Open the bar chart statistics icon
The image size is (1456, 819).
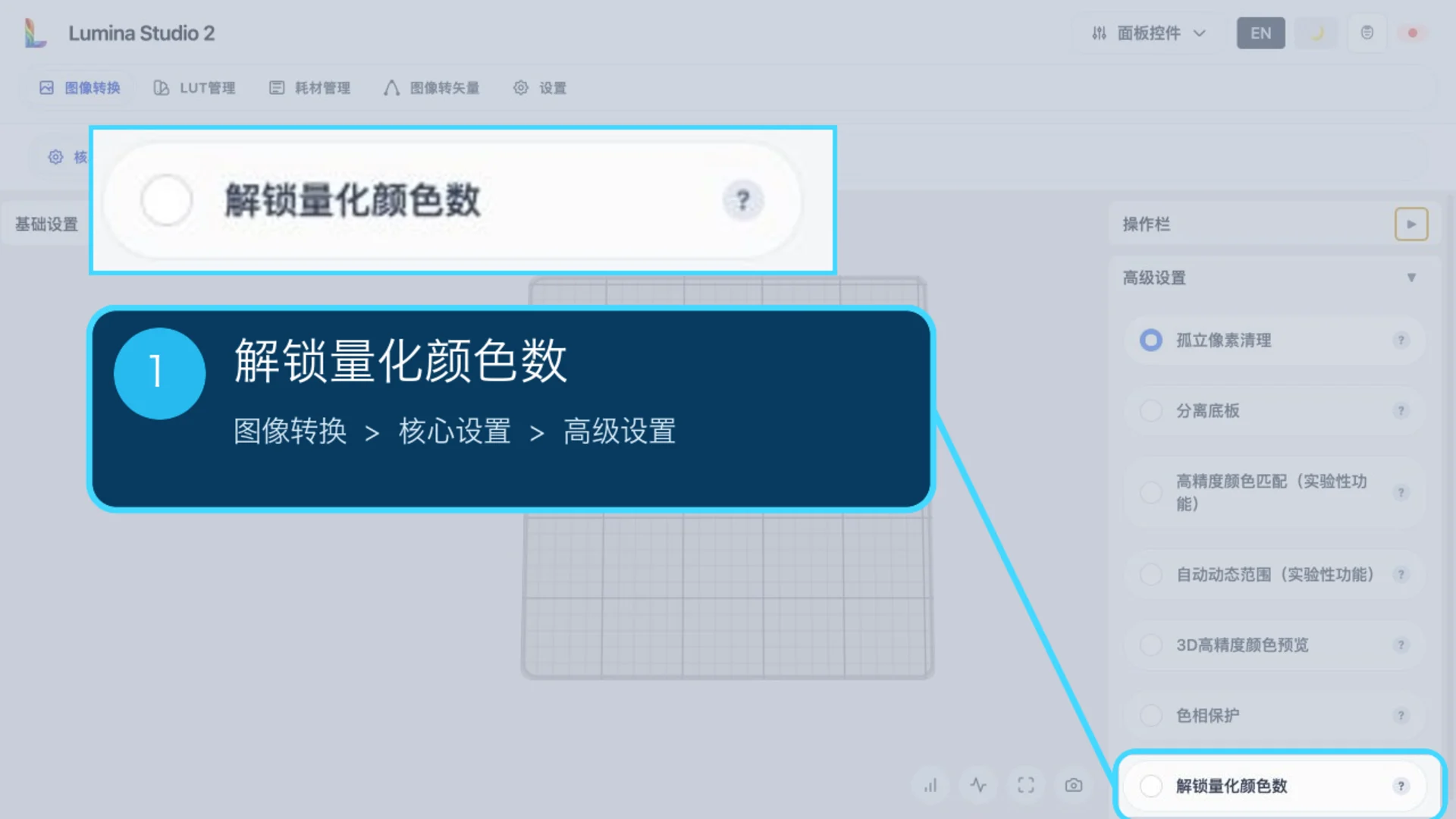click(930, 786)
